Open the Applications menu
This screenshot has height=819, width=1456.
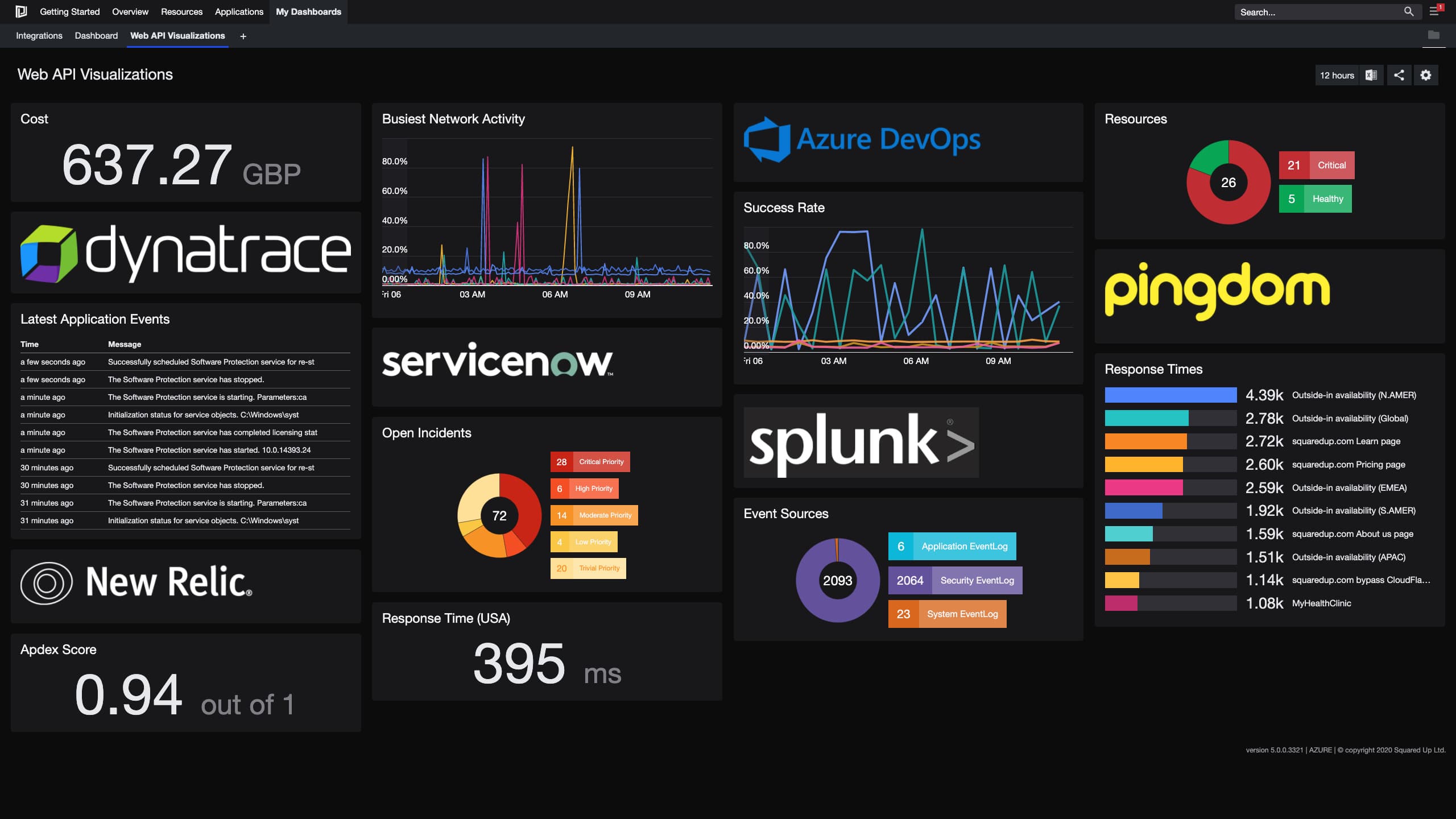click(239, 11)
